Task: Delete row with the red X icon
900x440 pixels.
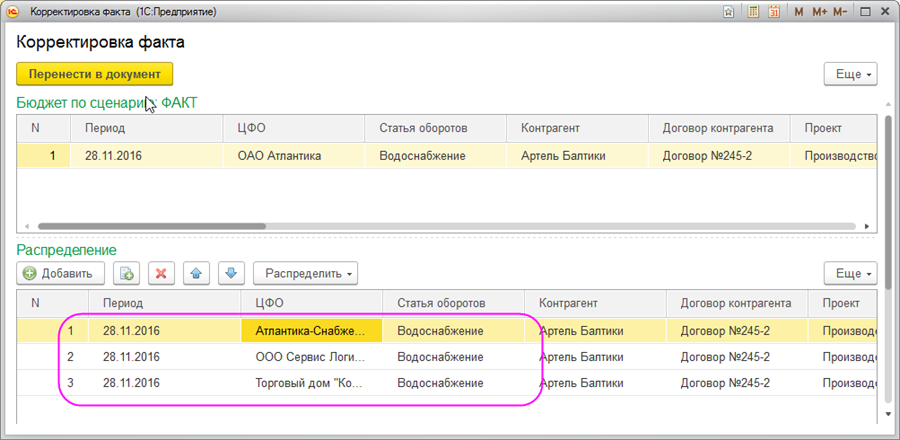Action: tap(162, 273)
